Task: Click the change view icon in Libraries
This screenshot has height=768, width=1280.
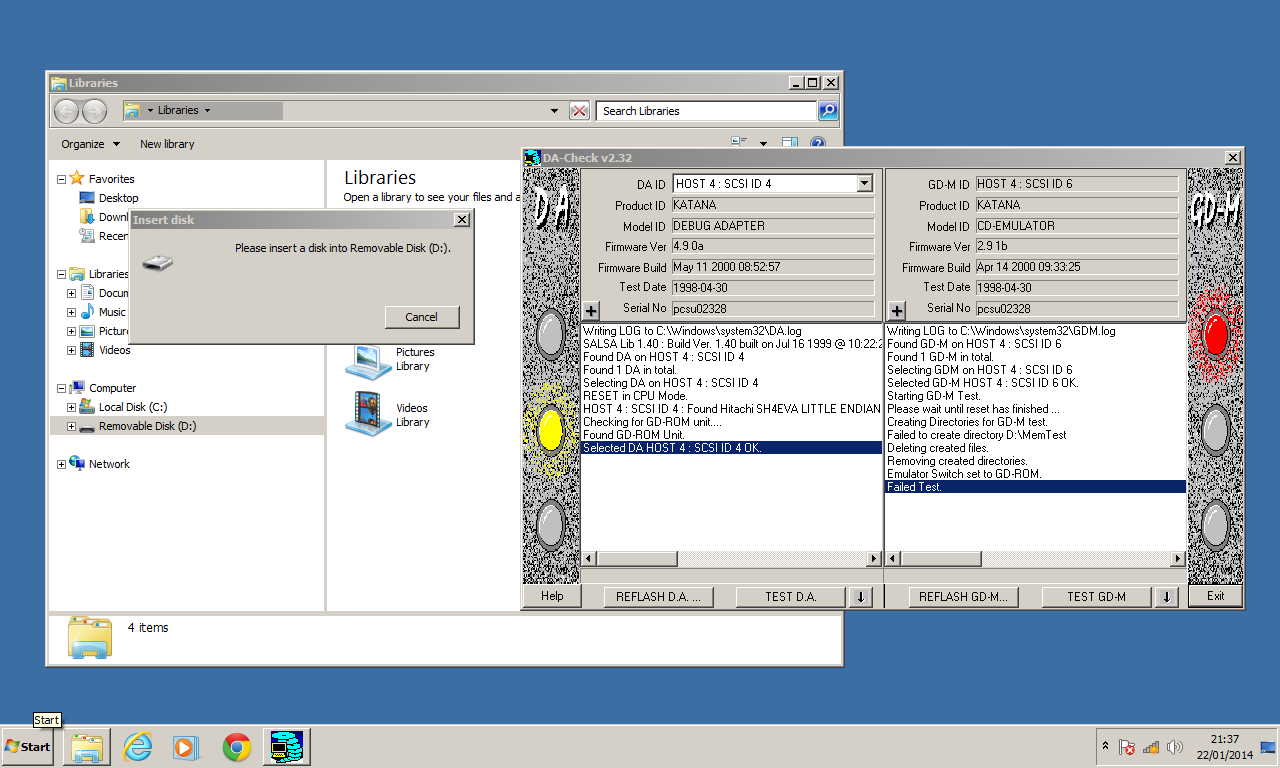Action: 740,144
